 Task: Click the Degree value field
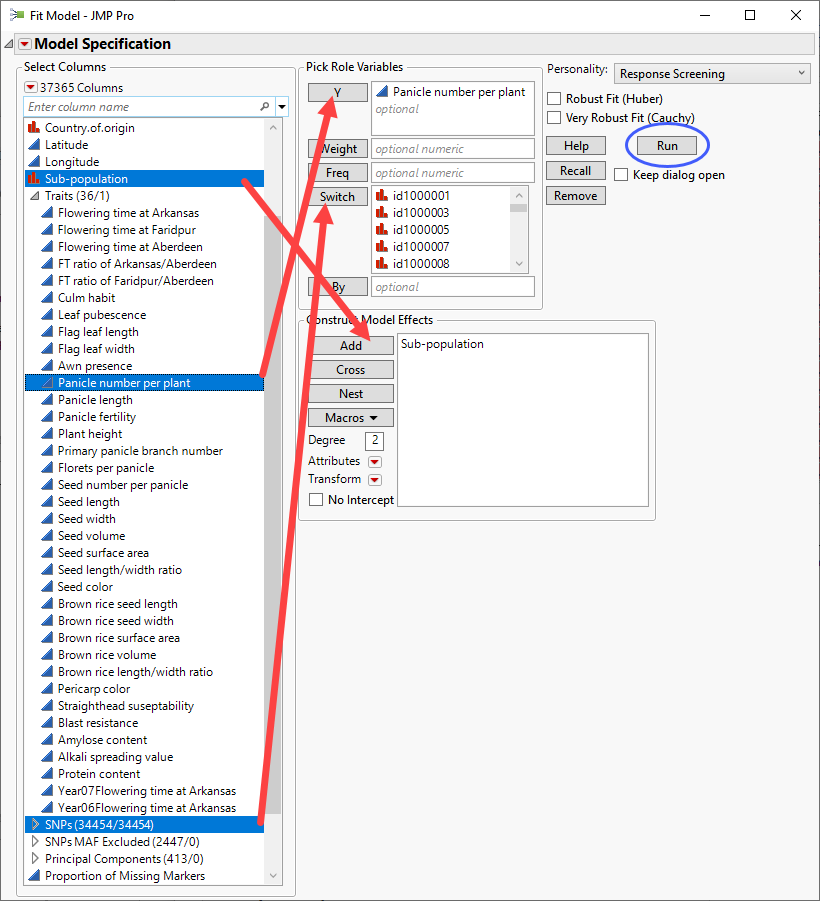click(x=375, y=441)
